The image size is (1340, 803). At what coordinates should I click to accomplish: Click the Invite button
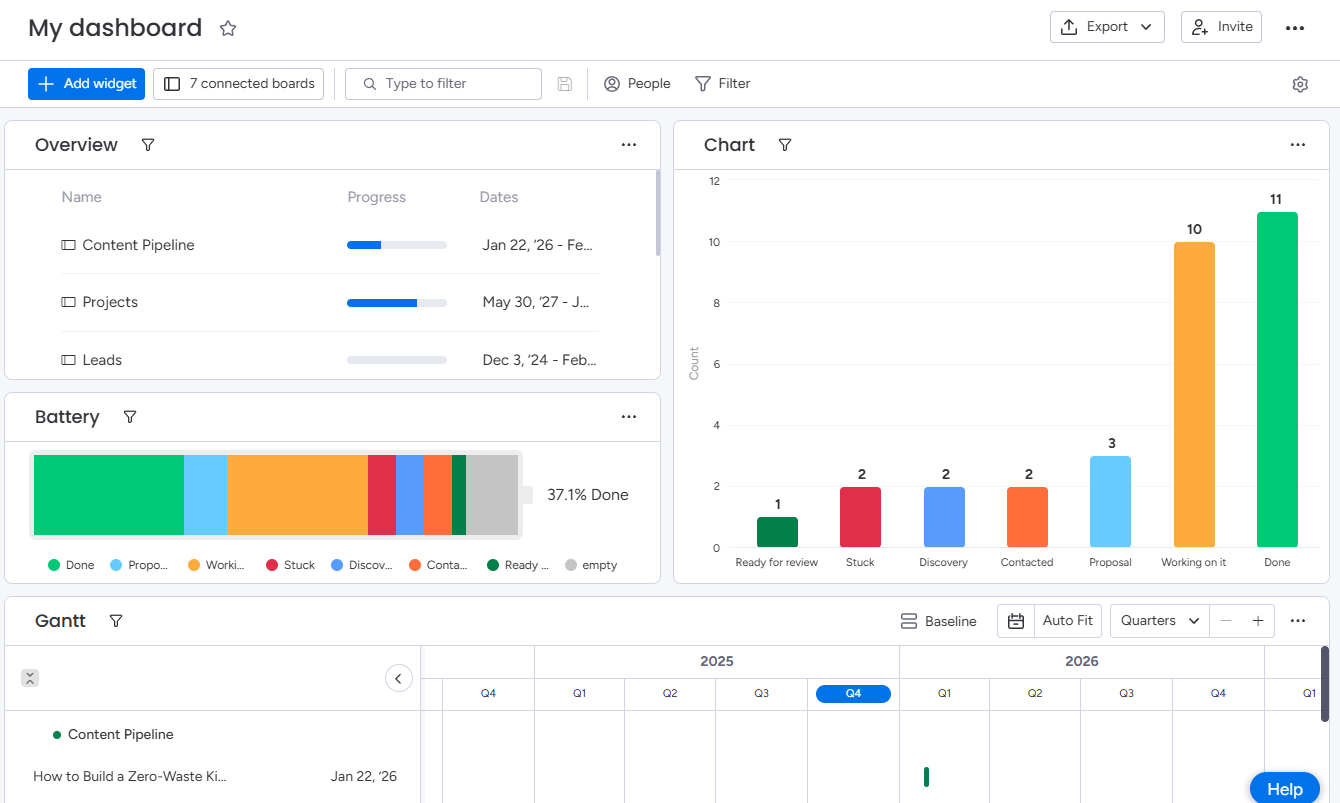(1221, 27)
